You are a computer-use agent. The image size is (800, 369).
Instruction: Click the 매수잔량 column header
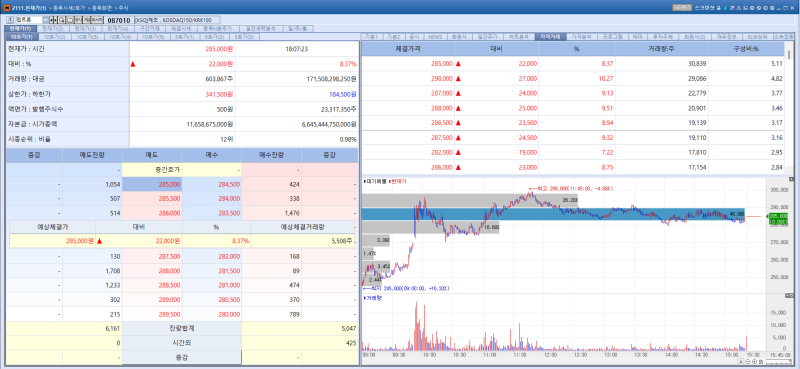tap(271, 155)
